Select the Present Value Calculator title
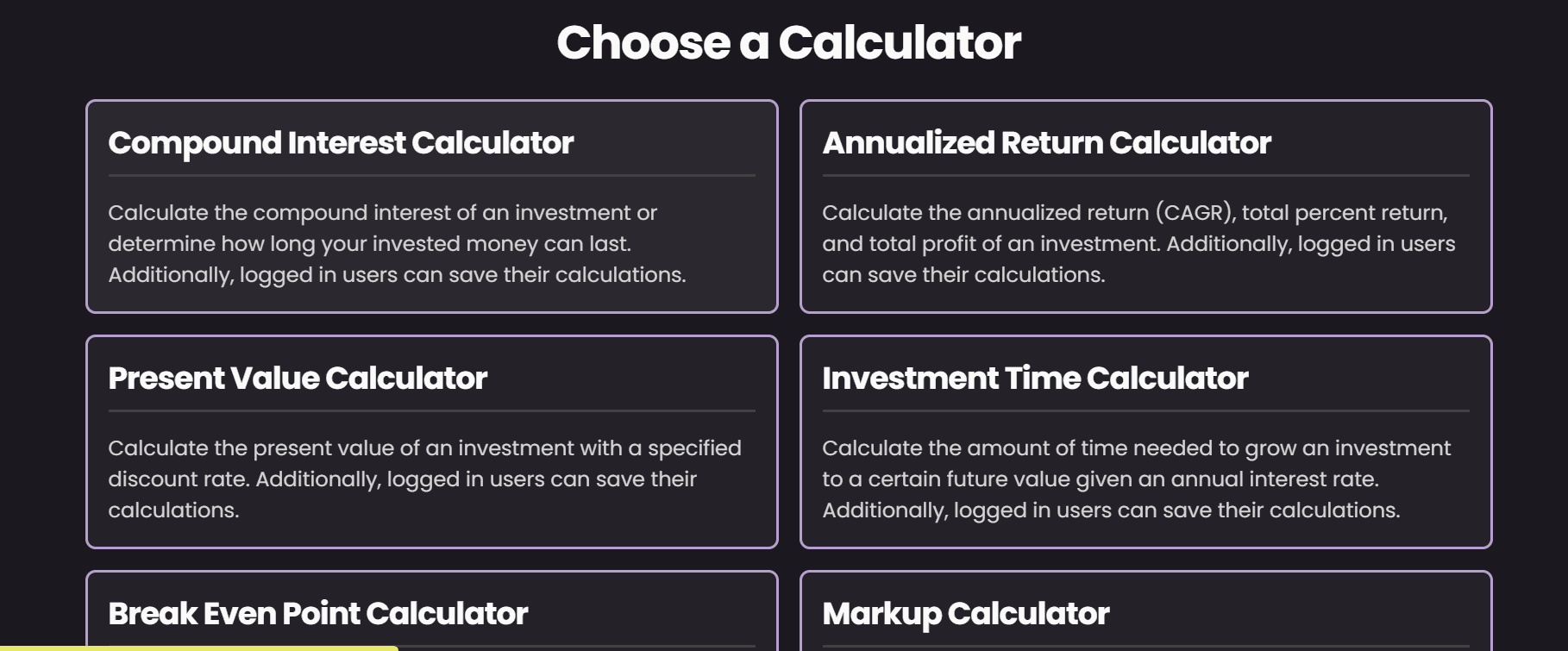 click(x=298, y=379)
